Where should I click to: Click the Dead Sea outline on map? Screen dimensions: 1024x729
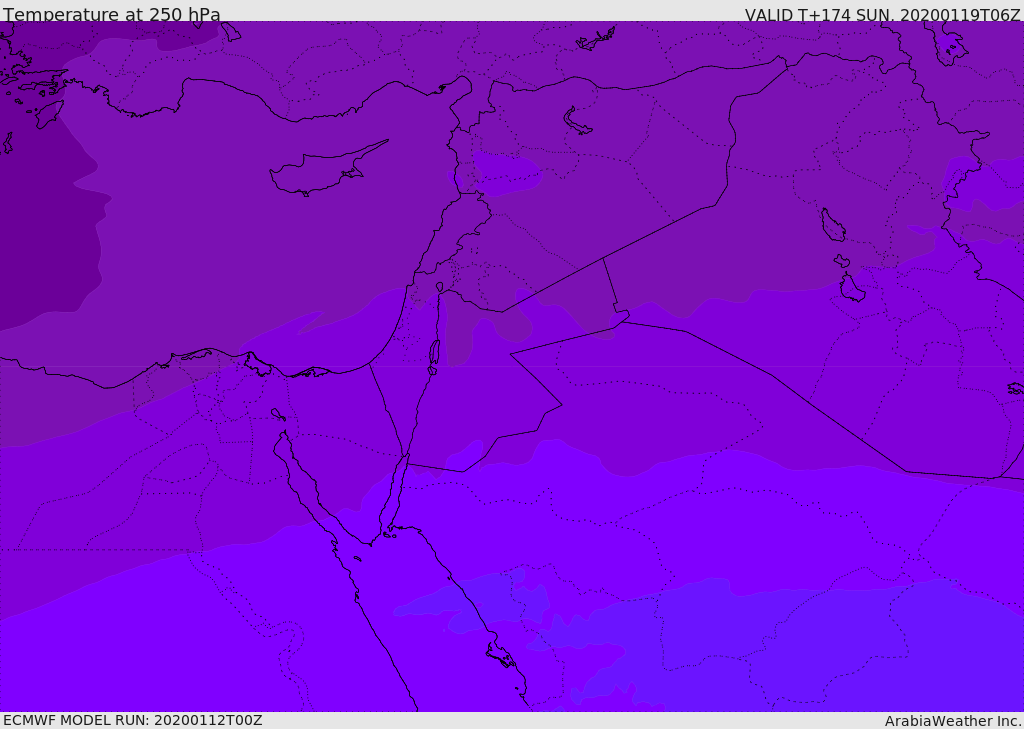point(434,357)
